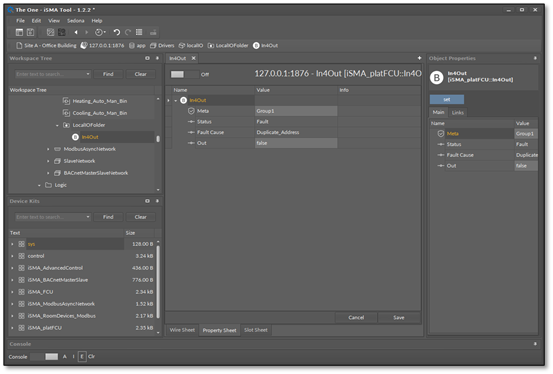
Task: Click the Drivers breadcrumb icon
Action: click(153, 46)
